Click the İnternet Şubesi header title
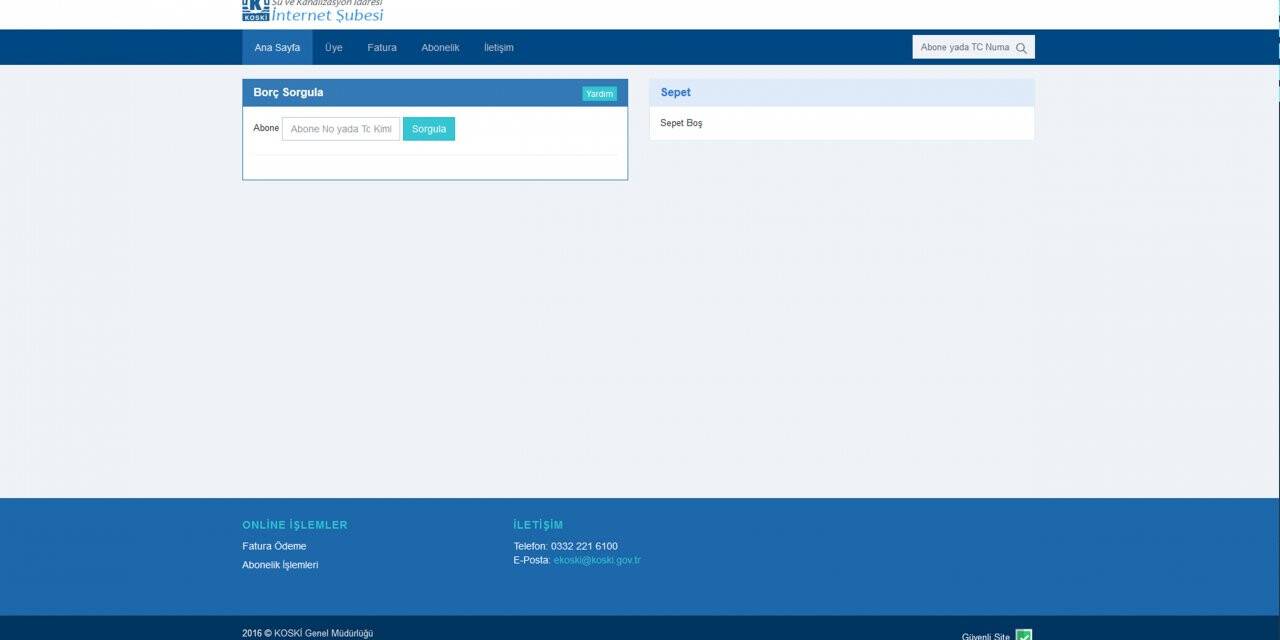This screenshot has height=640, width=1280. coord(328,15)
